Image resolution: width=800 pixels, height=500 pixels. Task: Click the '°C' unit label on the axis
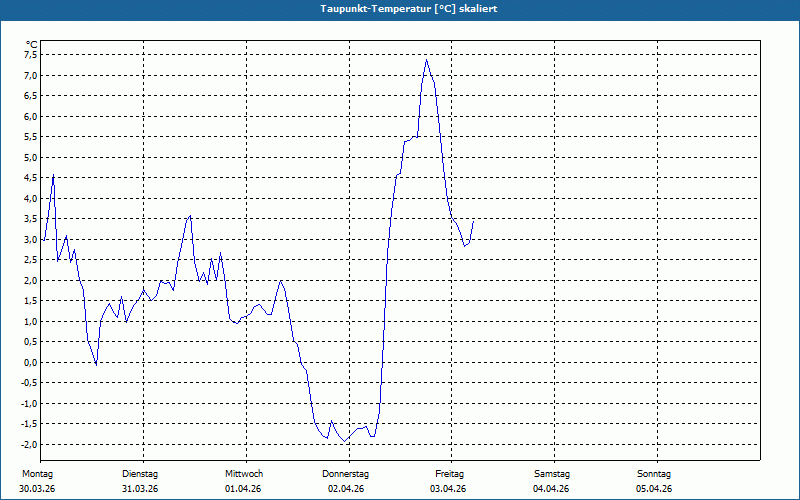click(x=32, y=45)
